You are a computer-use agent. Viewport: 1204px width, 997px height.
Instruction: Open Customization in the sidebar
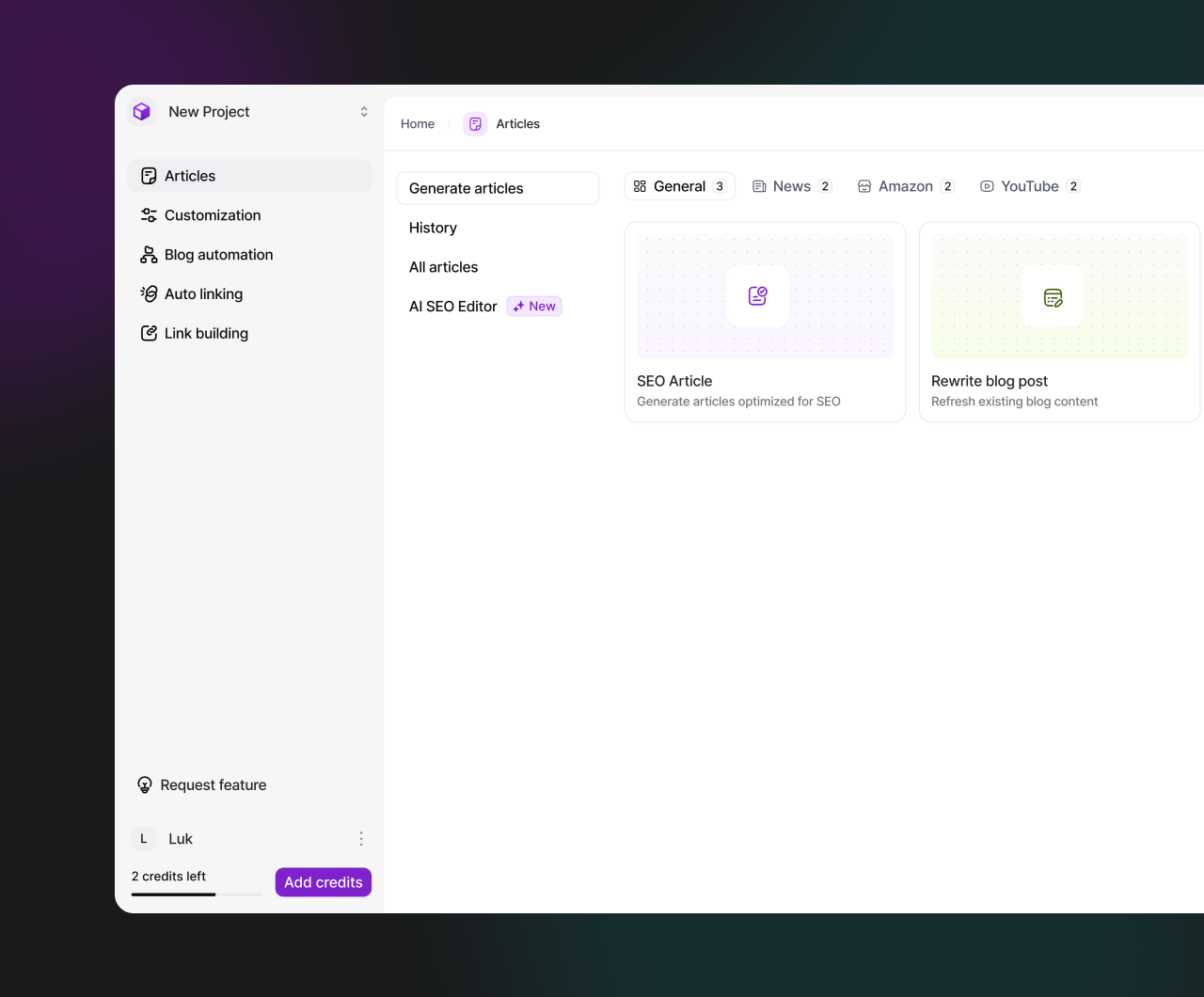coord(249,215)
